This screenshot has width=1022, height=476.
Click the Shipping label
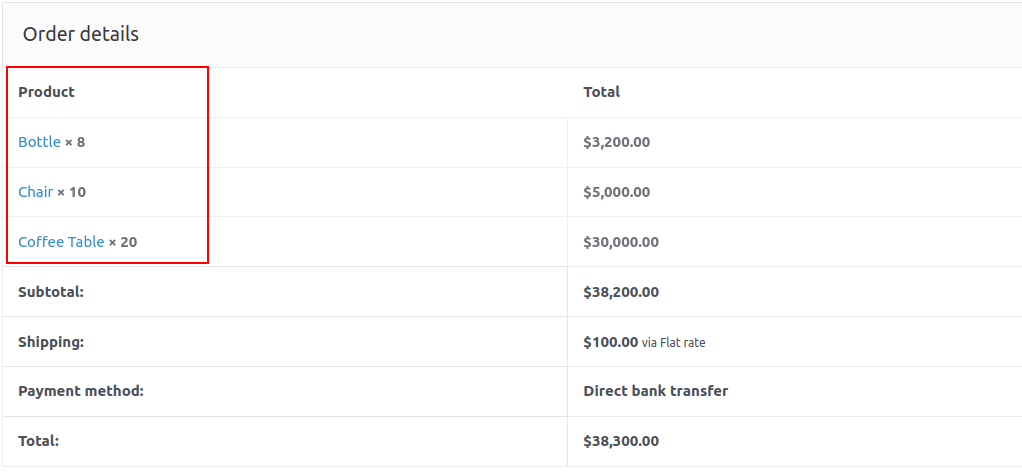[x=50, y=342]
